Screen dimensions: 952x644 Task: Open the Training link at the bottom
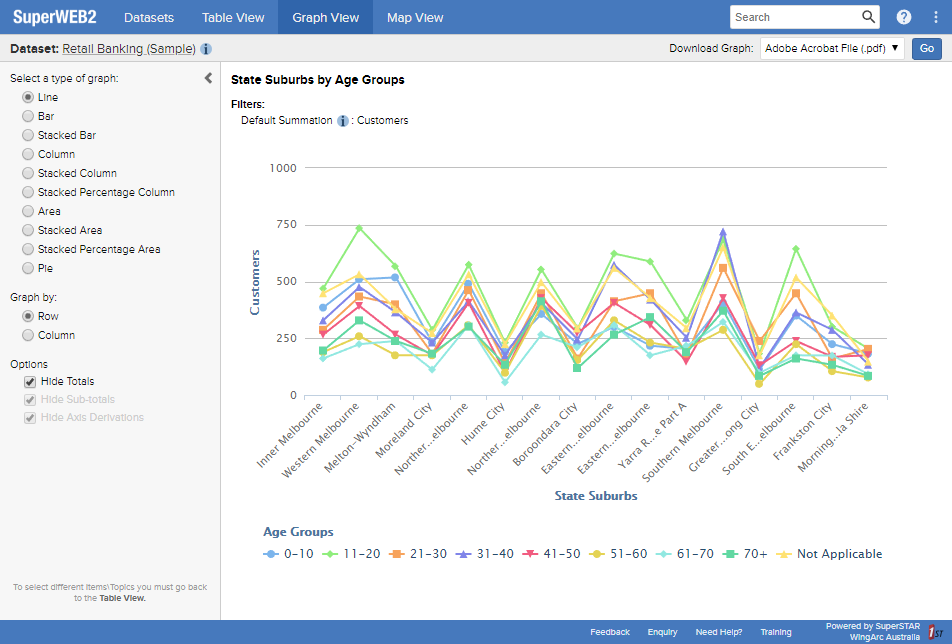point(776,631)
